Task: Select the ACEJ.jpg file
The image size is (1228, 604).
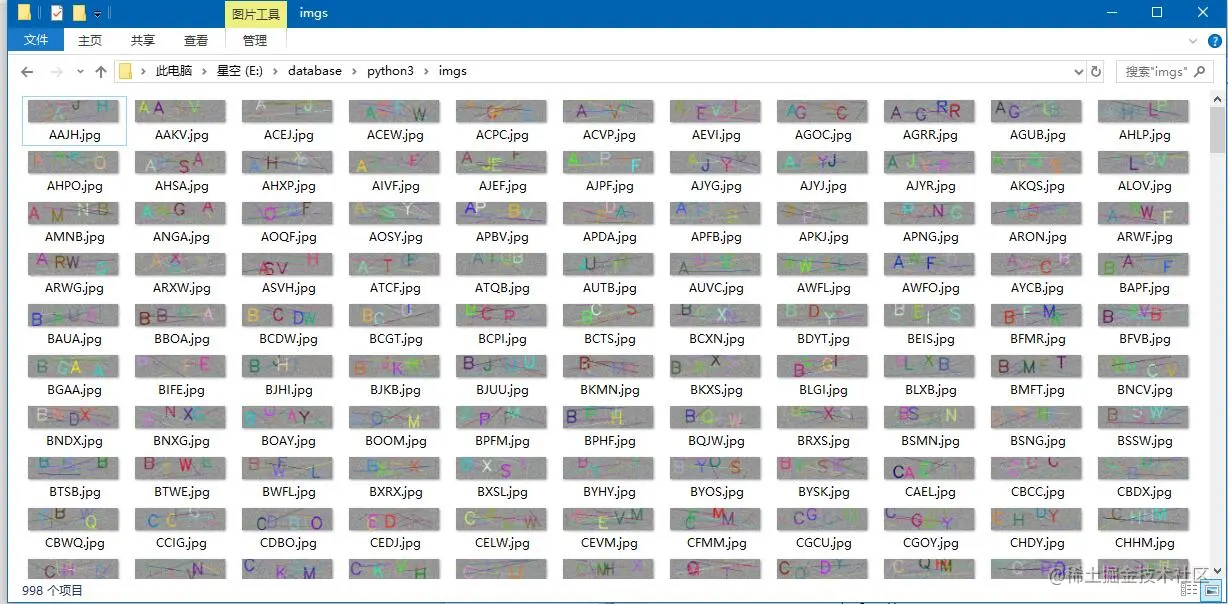Action: click(x=288, y=121)
